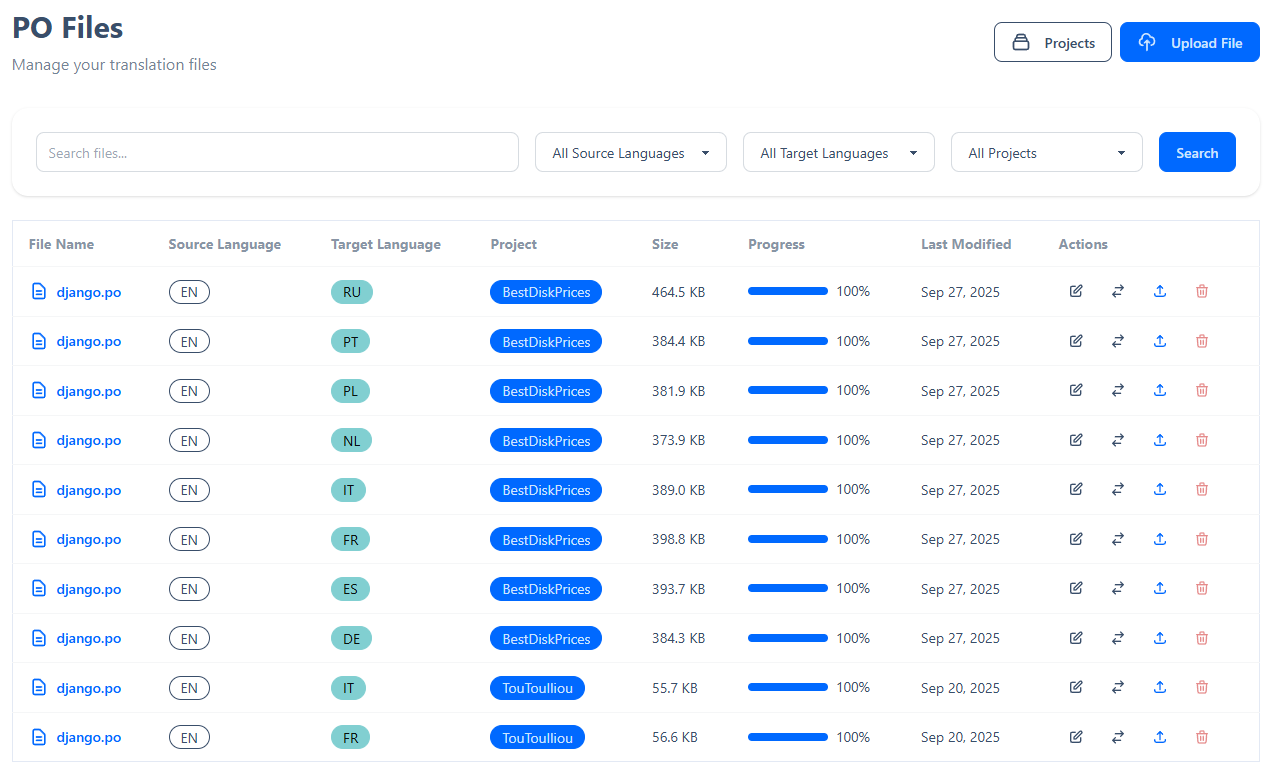Screen dimensions: 1273x775
Task: Click edit icon for BestDiskPrices IT file
Action: click(x=1076, y=489)
